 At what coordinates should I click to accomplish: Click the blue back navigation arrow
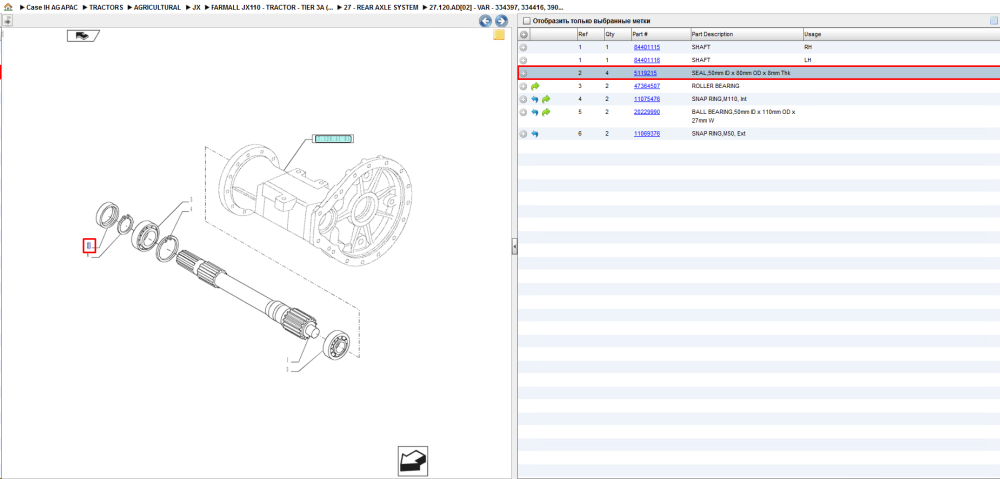coord(485,21)
